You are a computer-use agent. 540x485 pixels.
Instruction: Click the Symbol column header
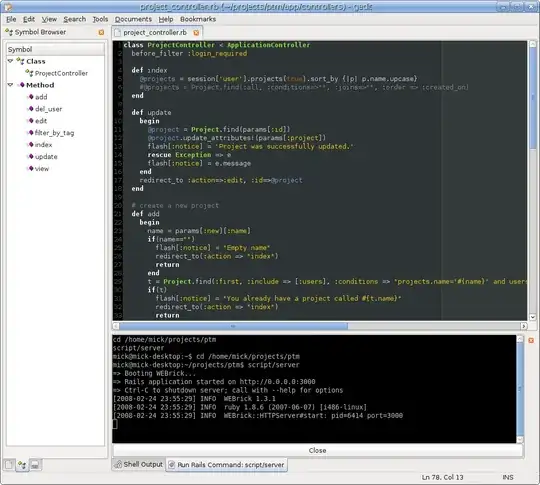[x=55, y=49]
